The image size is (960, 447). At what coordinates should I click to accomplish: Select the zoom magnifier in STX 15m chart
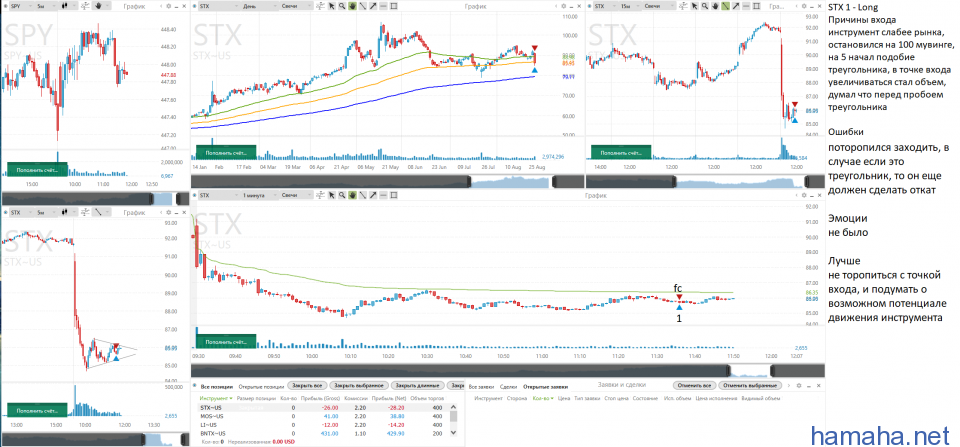tap(705, 6)
